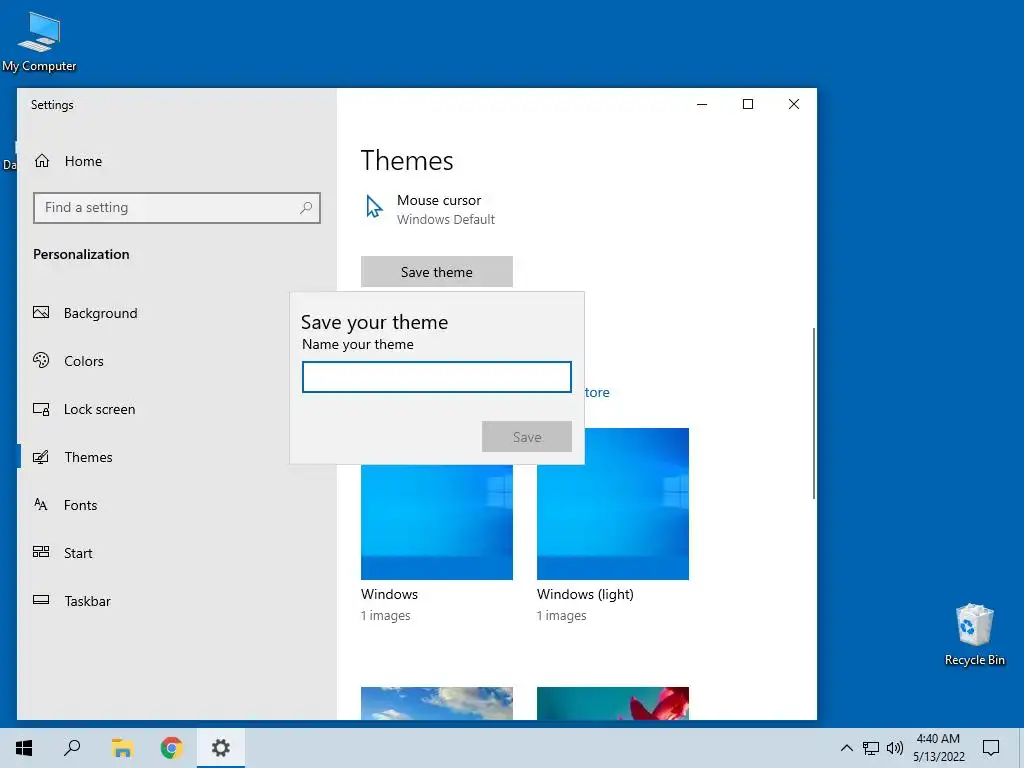Open Colors settings
This screenshot has width=1024, height=768.
click(x=84, y=361)
